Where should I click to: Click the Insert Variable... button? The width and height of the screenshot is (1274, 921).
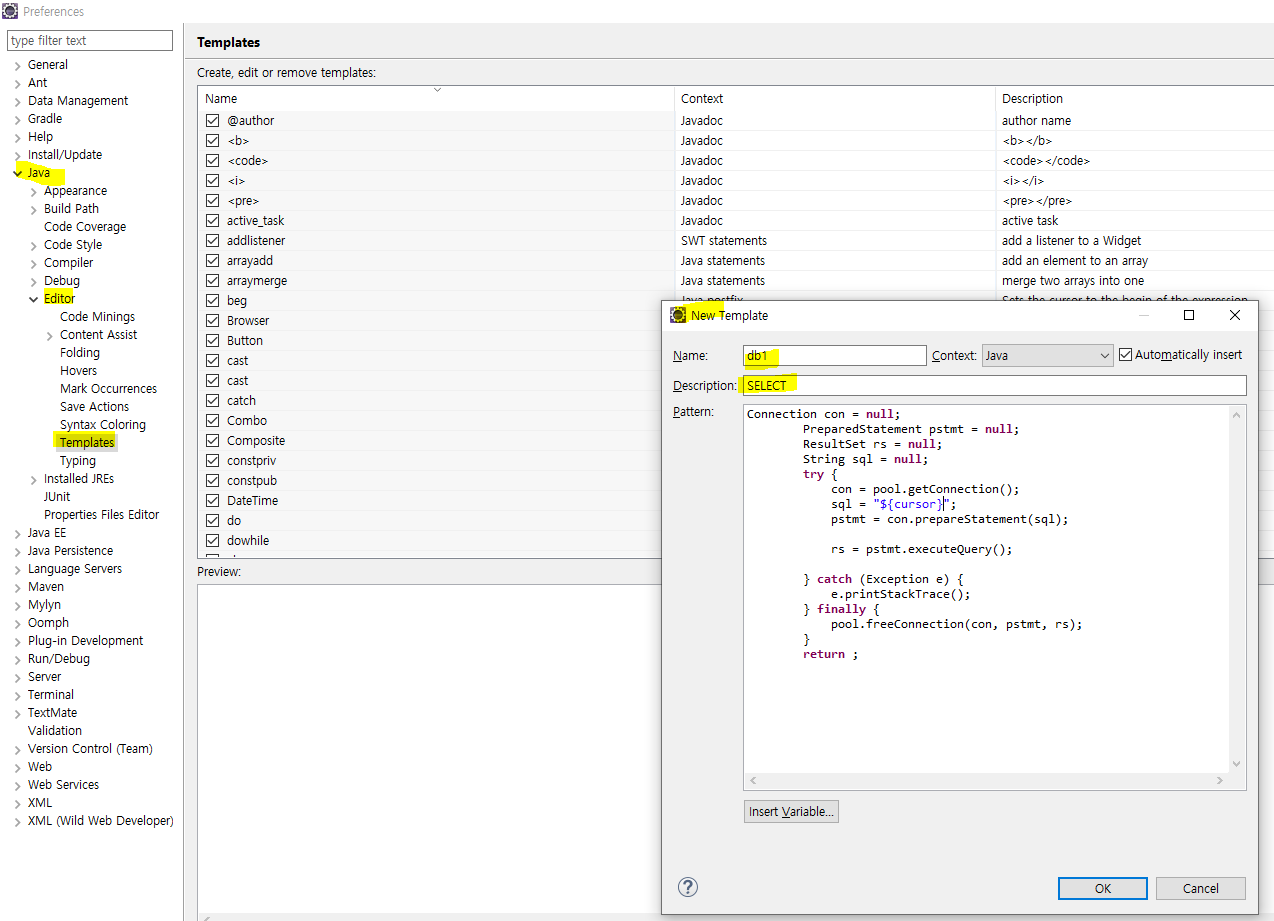[x=791, y=811]
